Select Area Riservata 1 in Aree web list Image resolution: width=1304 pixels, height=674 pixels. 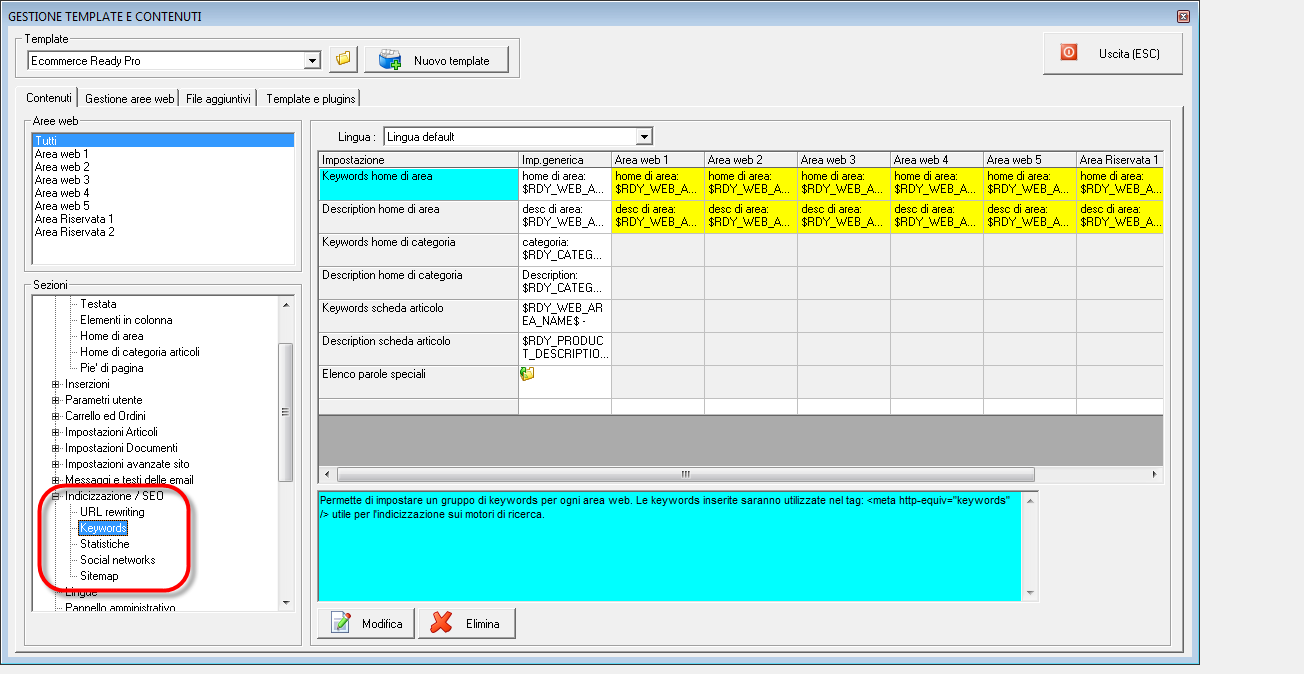pyautogui.click(x=74, y=218)
